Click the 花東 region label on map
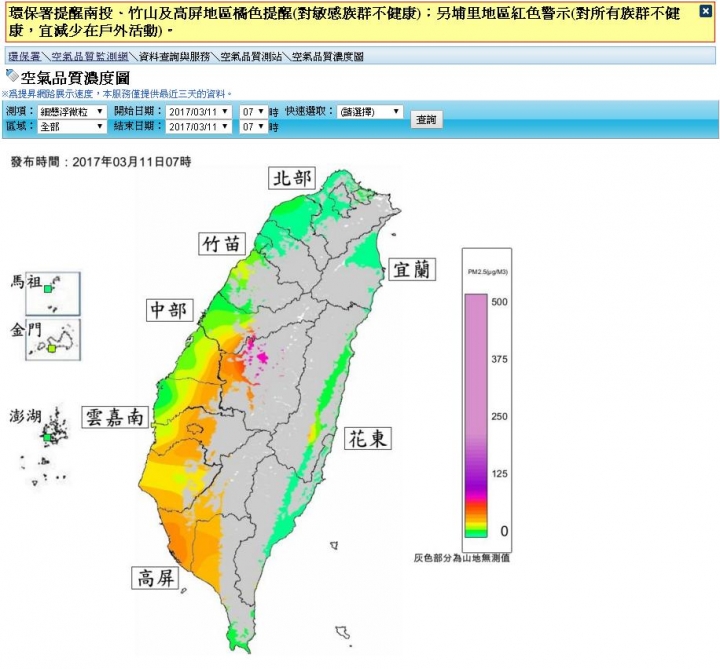Screen dimensions: 720x669 coord(368,438)
